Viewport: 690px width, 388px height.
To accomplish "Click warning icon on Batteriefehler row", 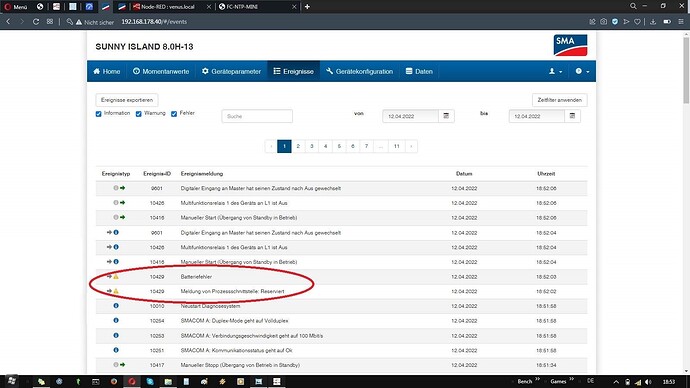I will (116, 276).
